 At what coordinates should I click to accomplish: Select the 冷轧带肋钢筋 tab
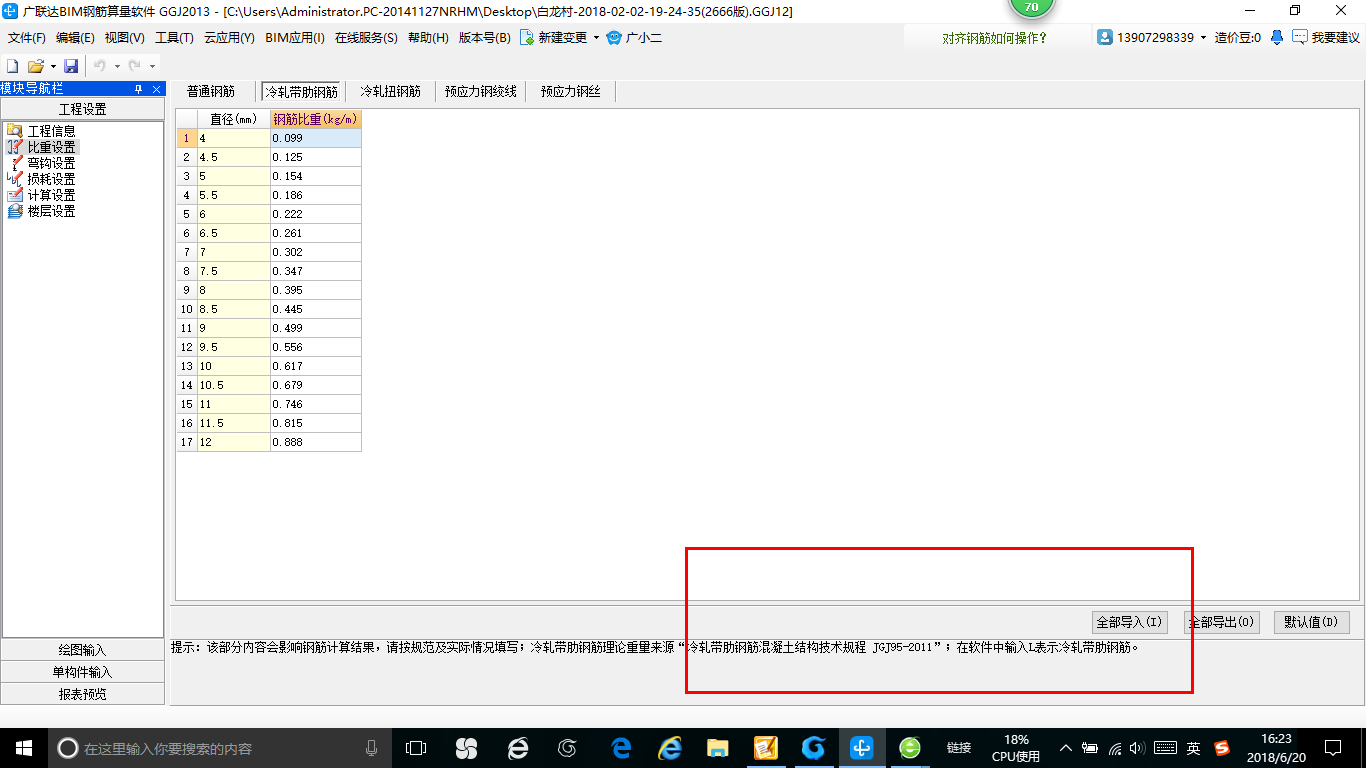coord(301,91)
